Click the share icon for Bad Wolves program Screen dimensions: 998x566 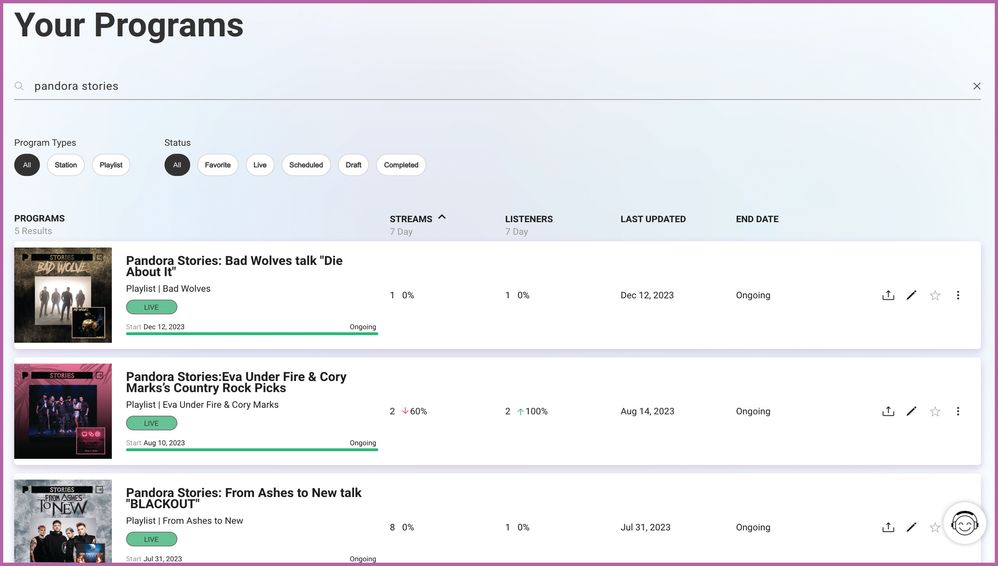(x=887, y=296)
